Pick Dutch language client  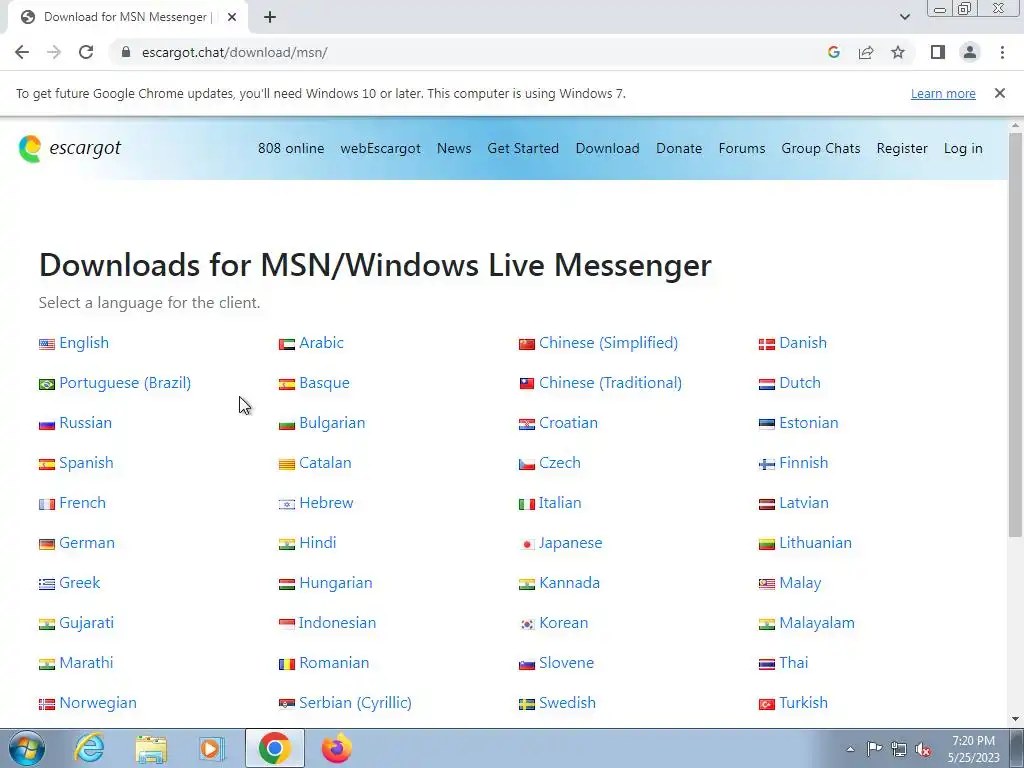800,383
